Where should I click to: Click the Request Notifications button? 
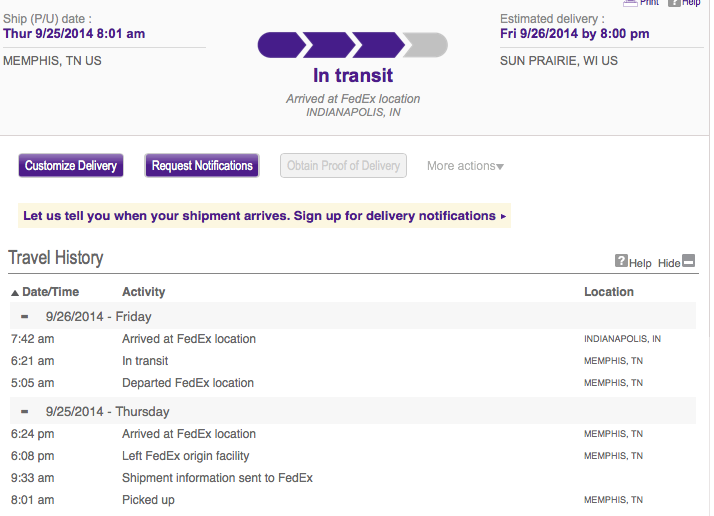point(202,165)
